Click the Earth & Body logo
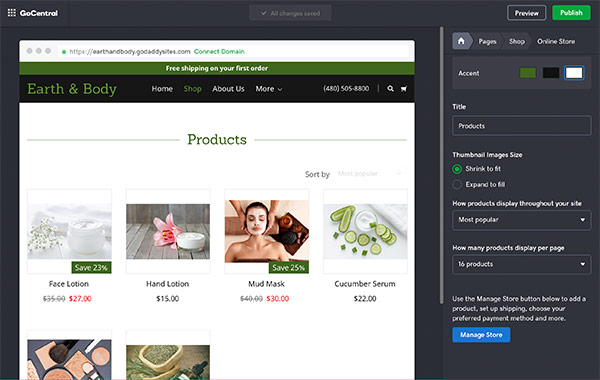 [72, 89]
